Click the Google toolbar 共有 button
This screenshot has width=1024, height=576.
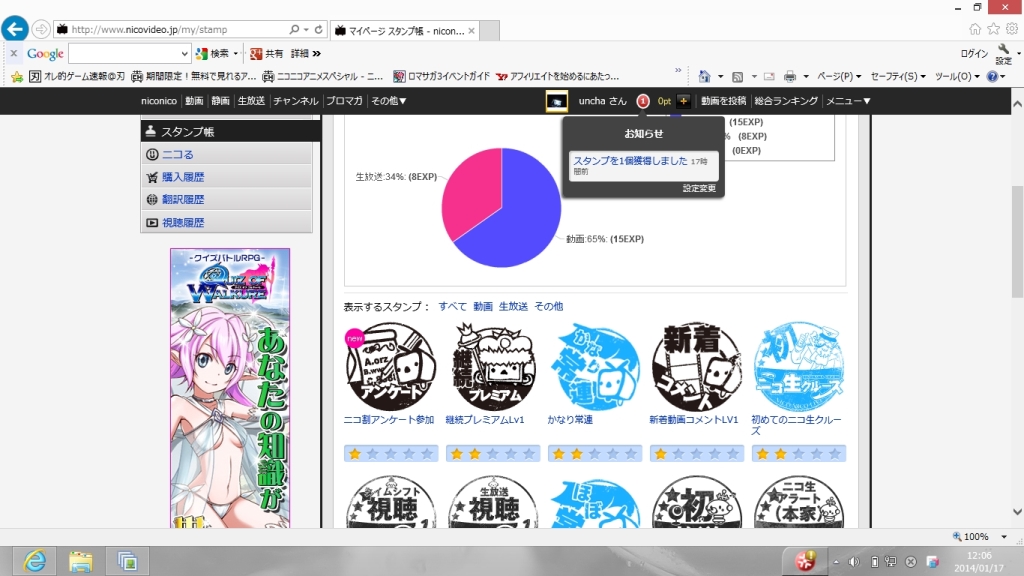click(267, 54)
